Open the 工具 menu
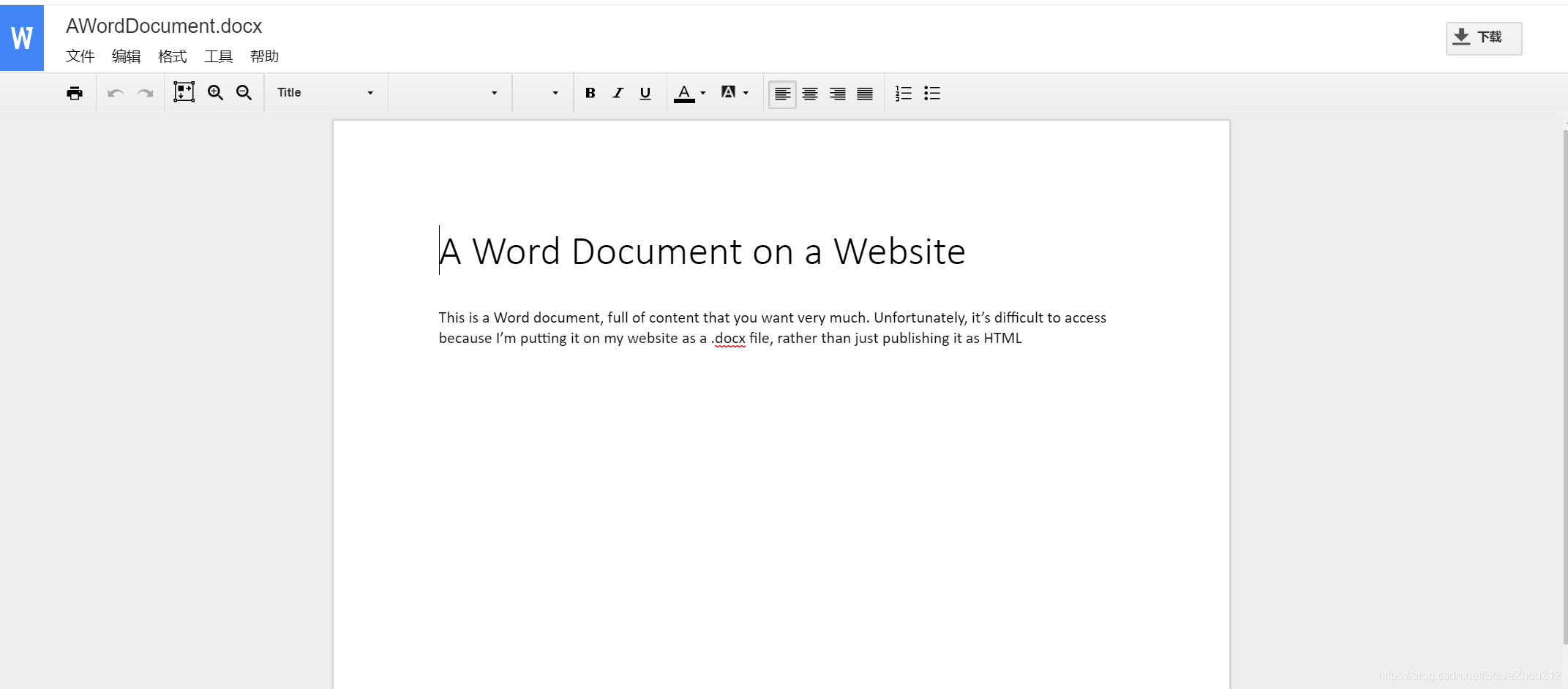1568x689 pixels. pos(219,56)
